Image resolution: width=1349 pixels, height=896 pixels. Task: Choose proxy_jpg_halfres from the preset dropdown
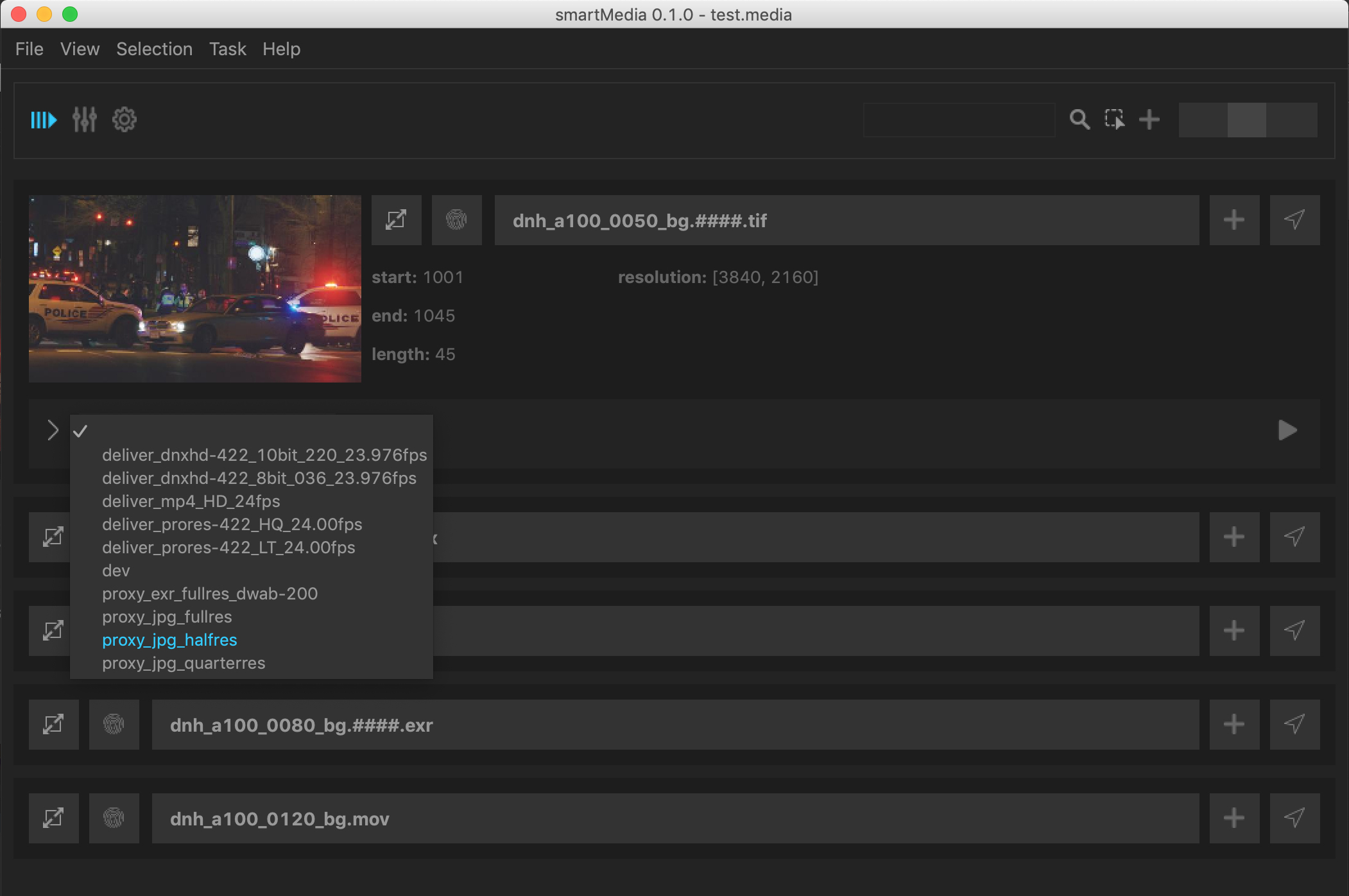tap(169, 640)
